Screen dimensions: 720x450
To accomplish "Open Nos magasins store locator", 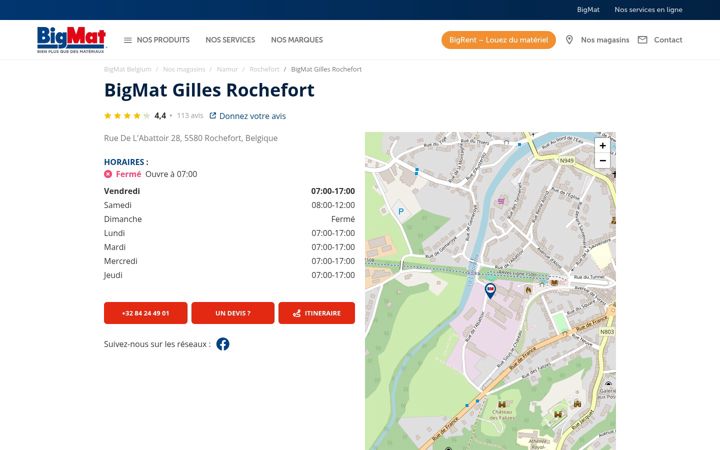I will [605, 40].
